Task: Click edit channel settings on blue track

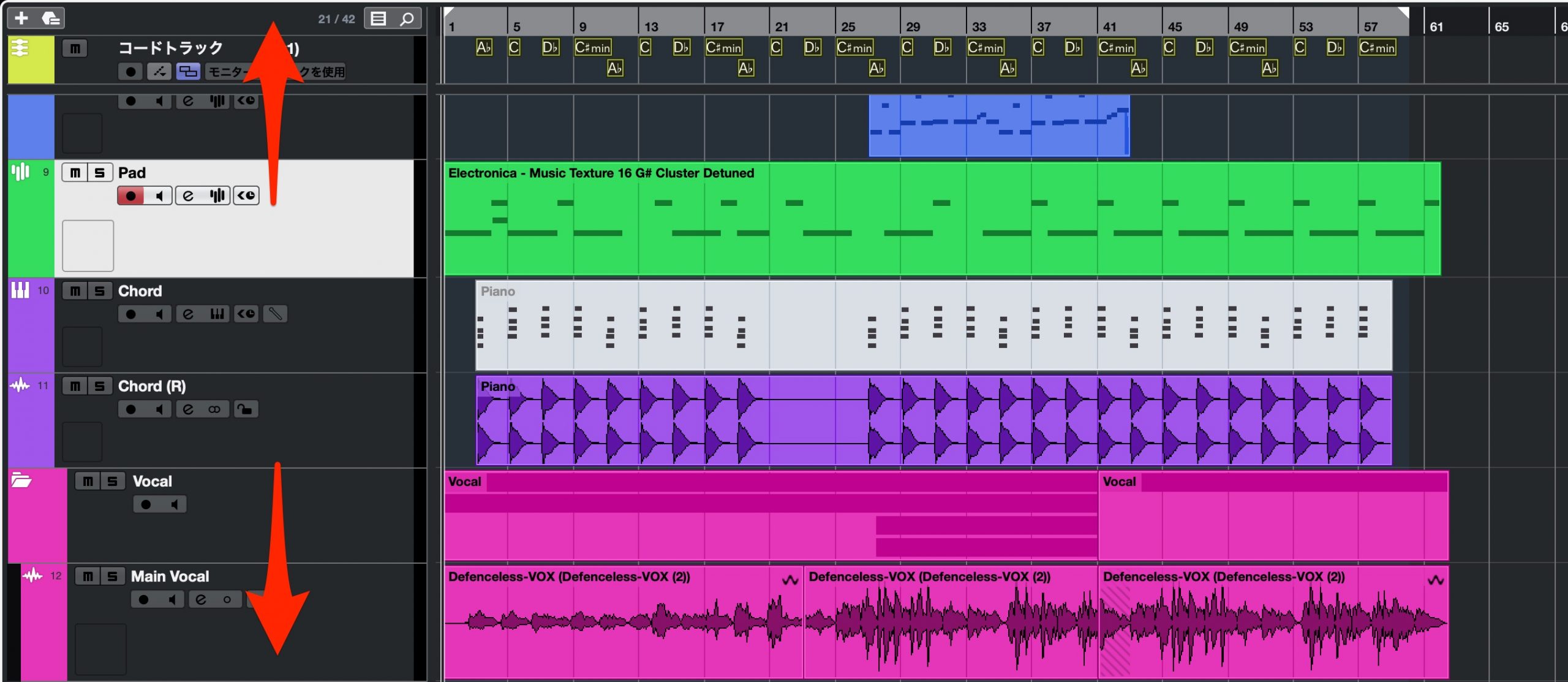Action: [188, 101]
